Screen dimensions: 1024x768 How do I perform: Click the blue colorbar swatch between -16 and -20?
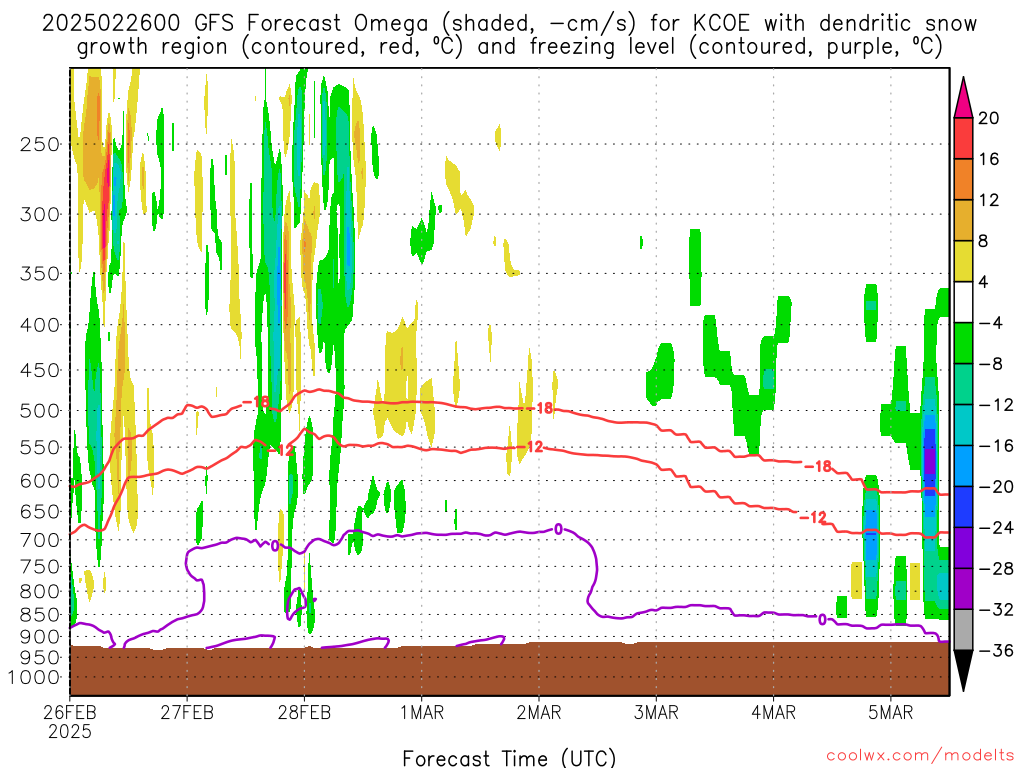pyautogui.click(x=963, y=466)
